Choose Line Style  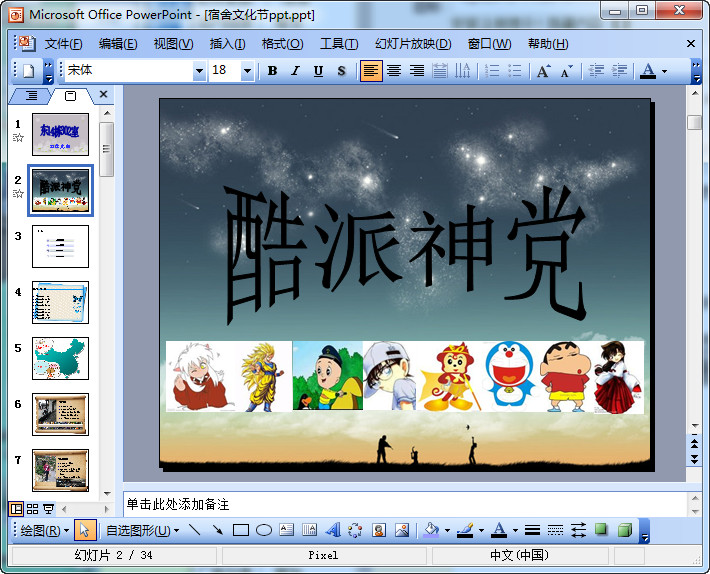point(532,530)
